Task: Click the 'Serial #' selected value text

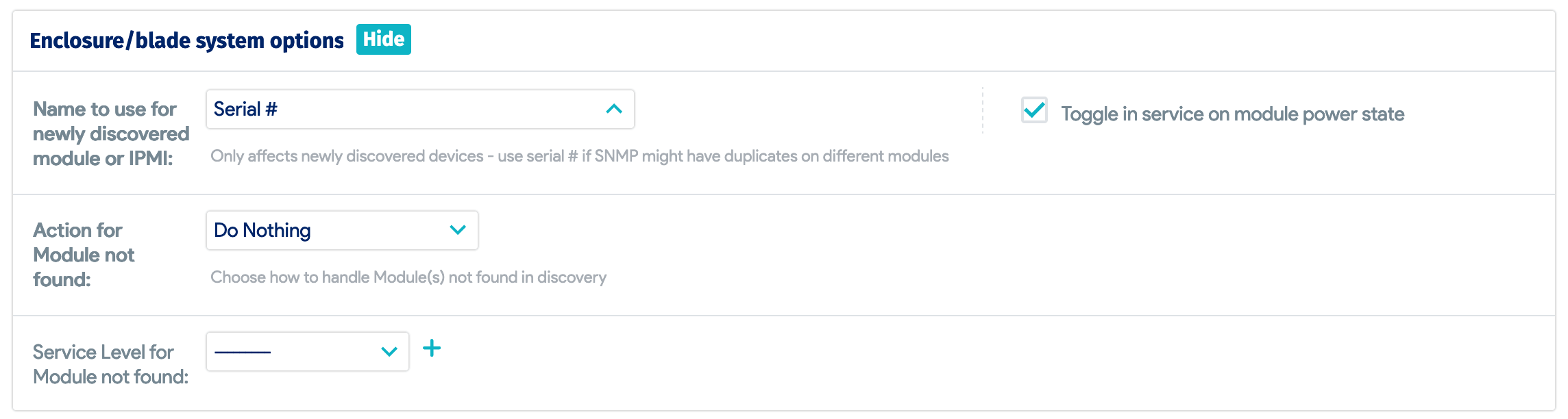Action: (x=245, y=110)
